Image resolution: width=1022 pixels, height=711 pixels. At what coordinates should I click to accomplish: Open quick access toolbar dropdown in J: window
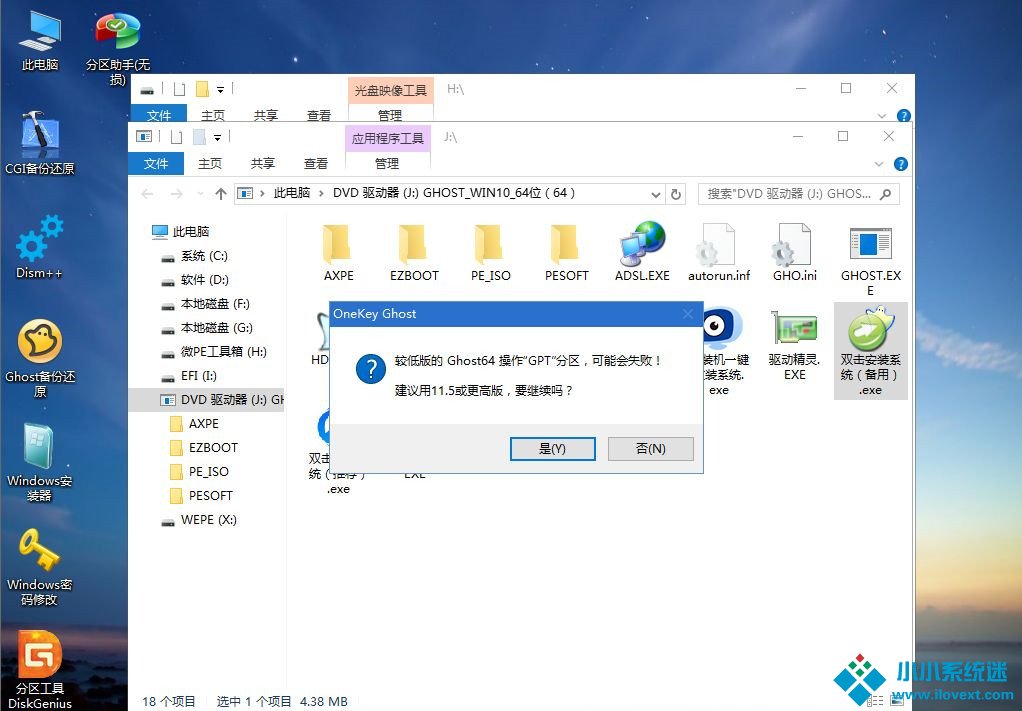[217, 138]
